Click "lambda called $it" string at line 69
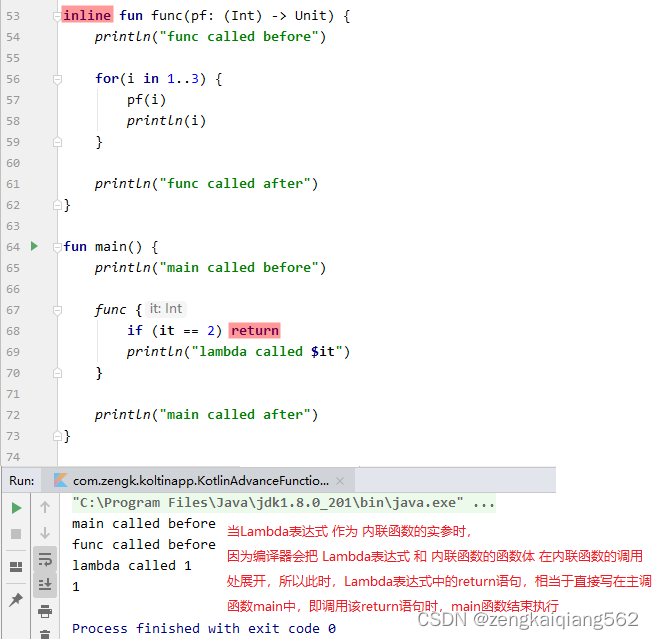 coord(267,352)
